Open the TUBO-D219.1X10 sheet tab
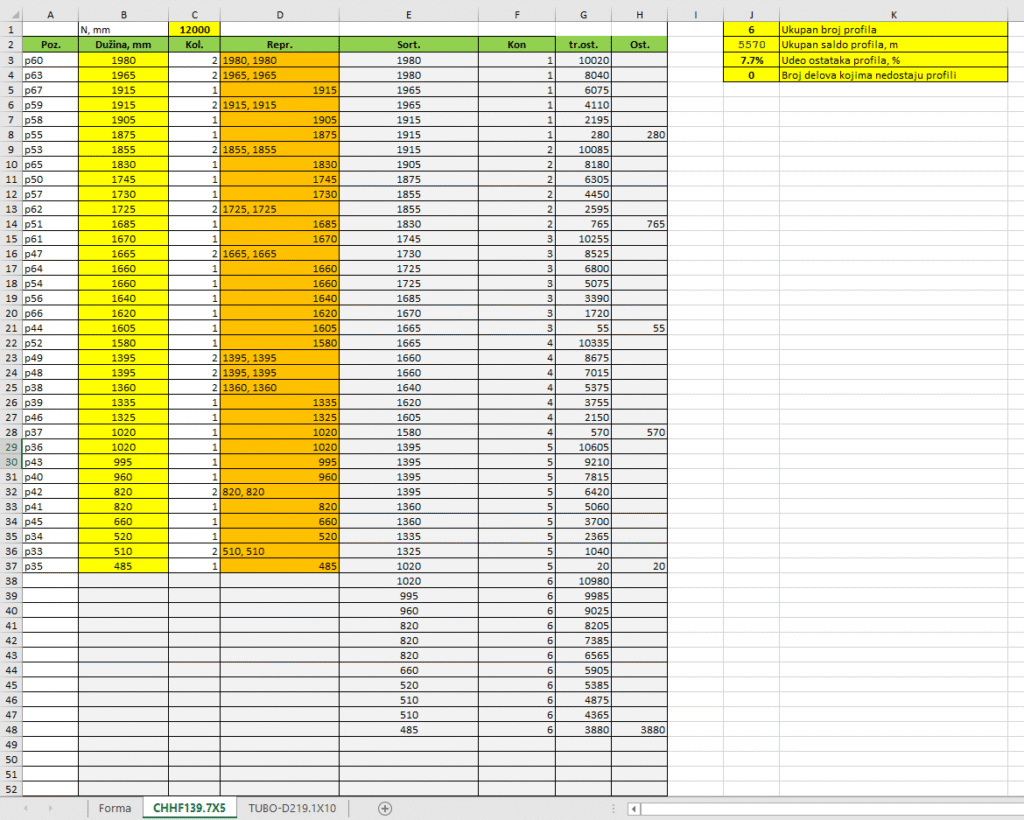 coord(292,808)
